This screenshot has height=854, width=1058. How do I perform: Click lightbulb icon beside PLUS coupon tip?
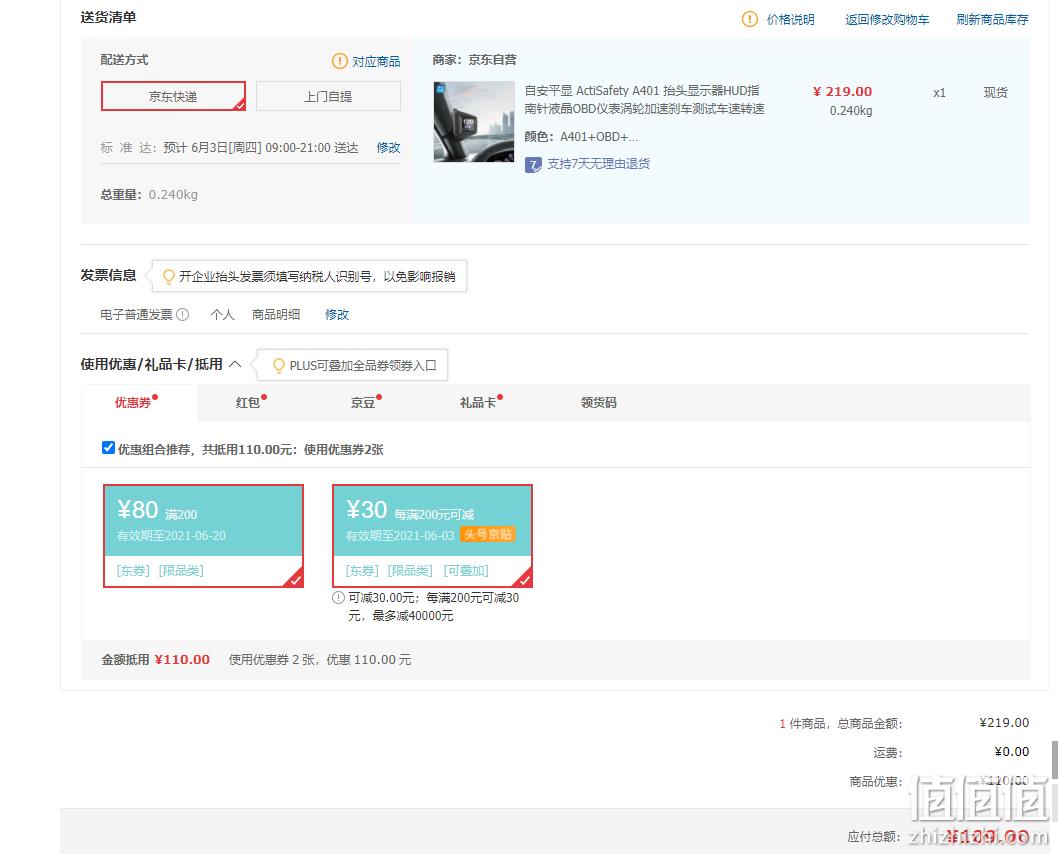coord(279,366)
